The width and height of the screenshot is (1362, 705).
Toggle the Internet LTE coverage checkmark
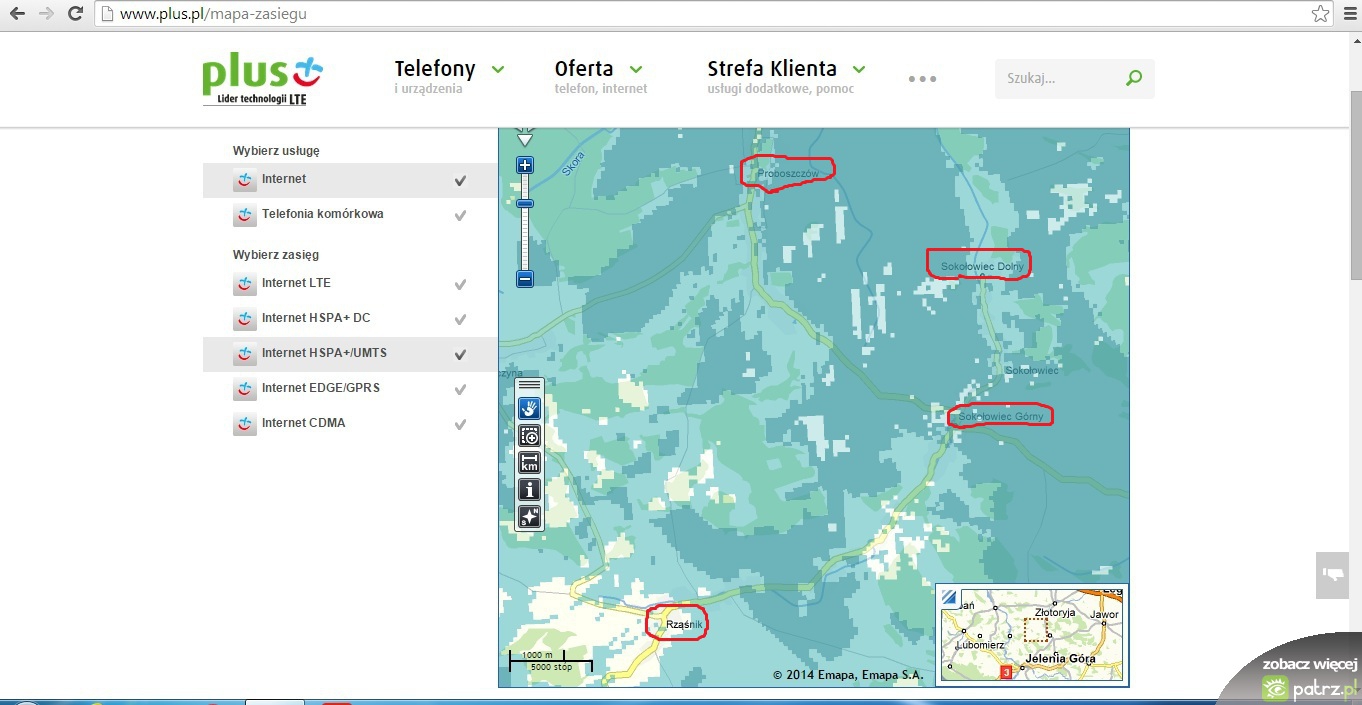(460, 284)
